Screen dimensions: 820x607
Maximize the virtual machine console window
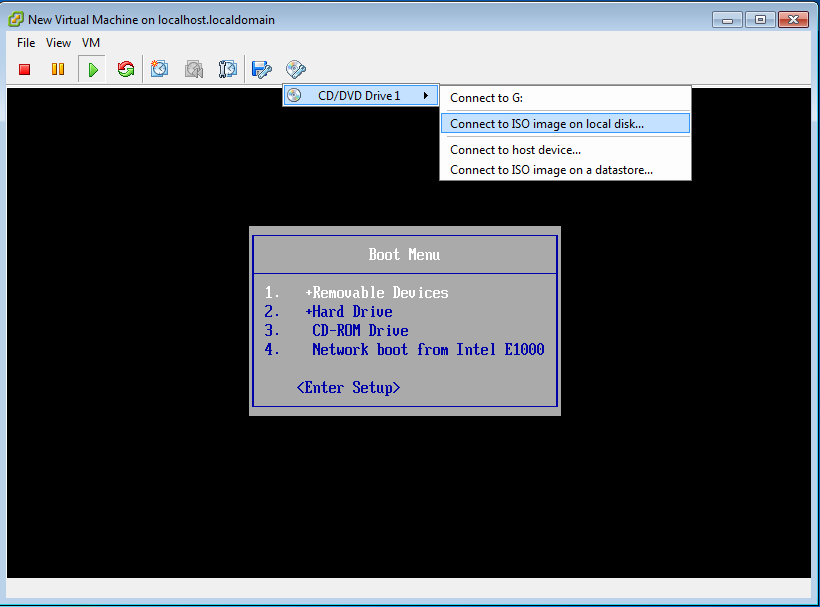point(760,20)
